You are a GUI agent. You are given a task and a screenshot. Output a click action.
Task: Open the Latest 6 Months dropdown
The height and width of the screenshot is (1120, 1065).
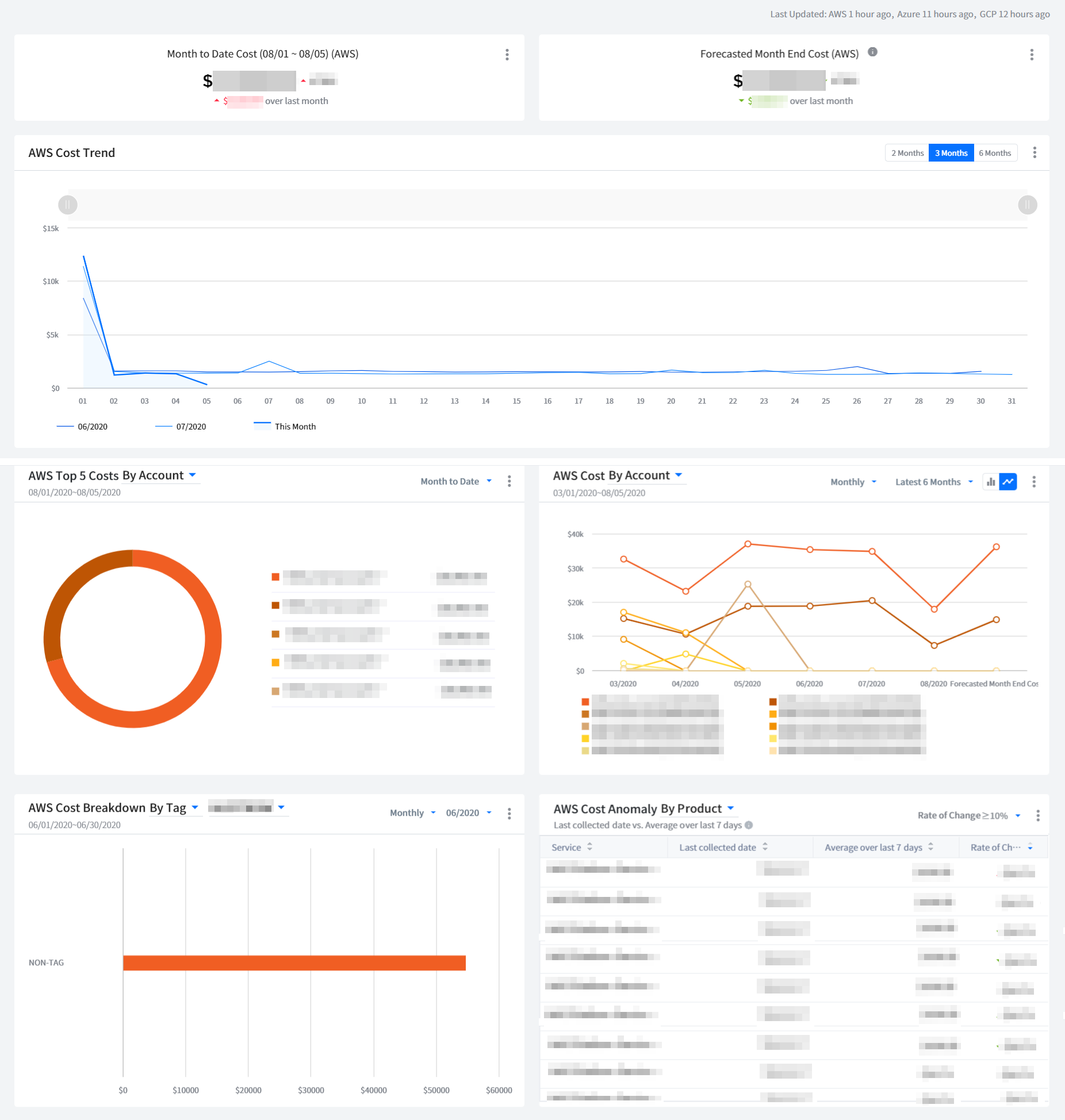tap(933, 482)
